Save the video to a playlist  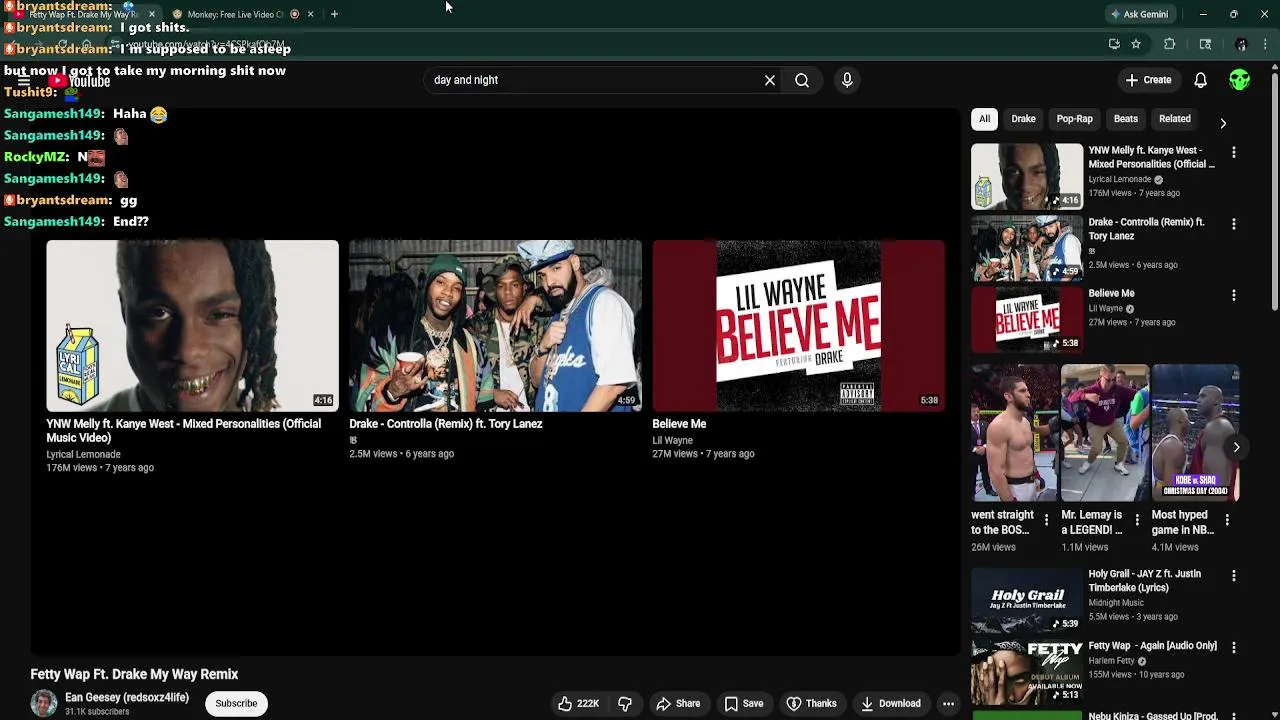[744, 703]
